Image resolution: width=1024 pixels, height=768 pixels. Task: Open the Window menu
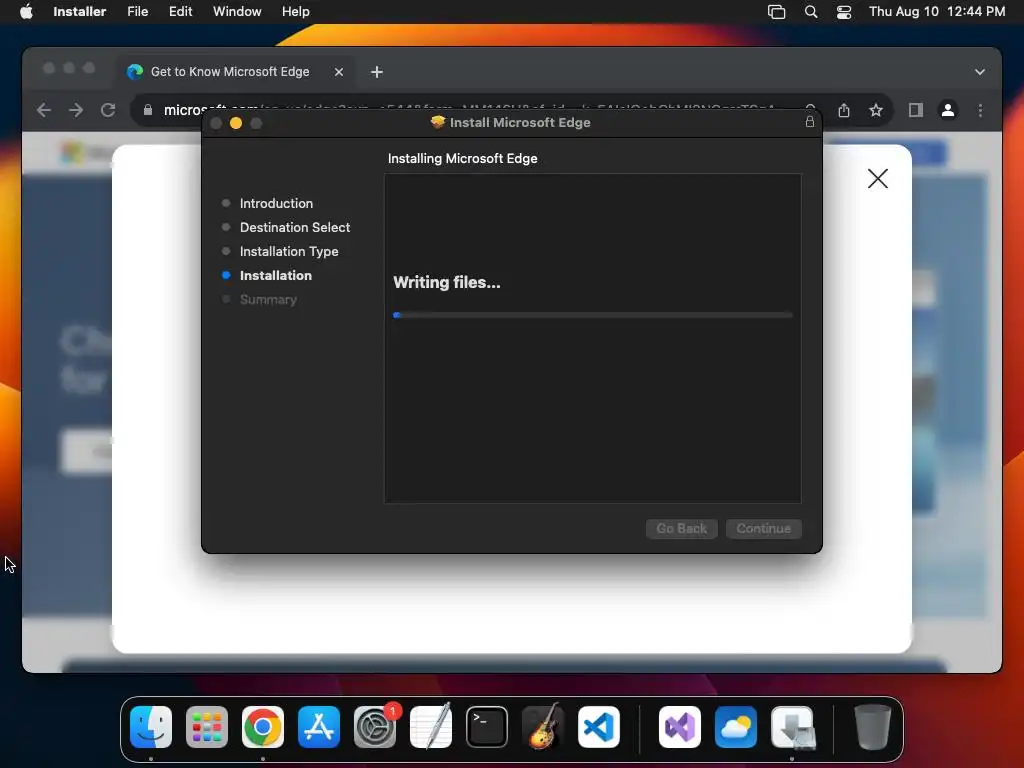[x=237, y=12]
